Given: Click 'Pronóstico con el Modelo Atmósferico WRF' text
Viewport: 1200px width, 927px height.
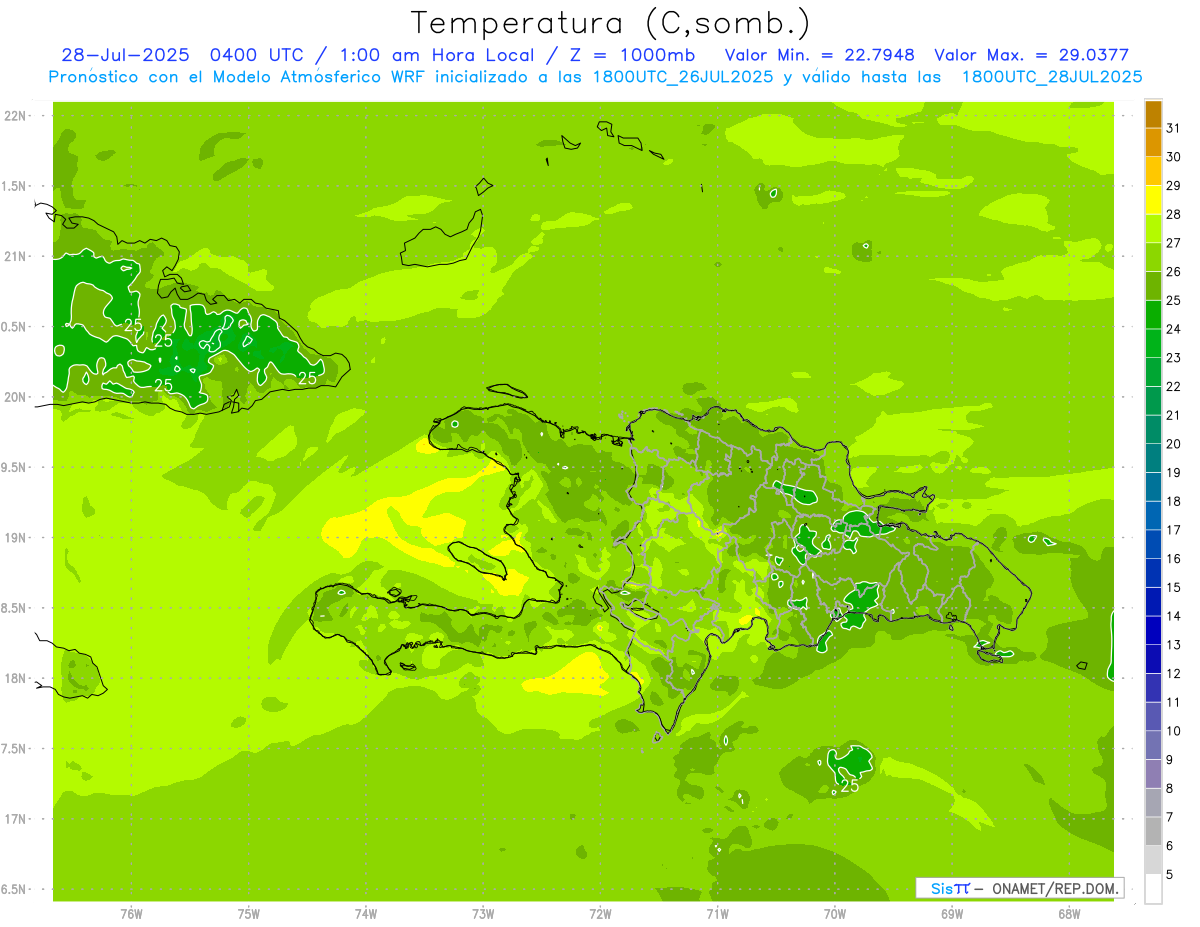Looking at the screenshot, I should [x=239, y=77].
